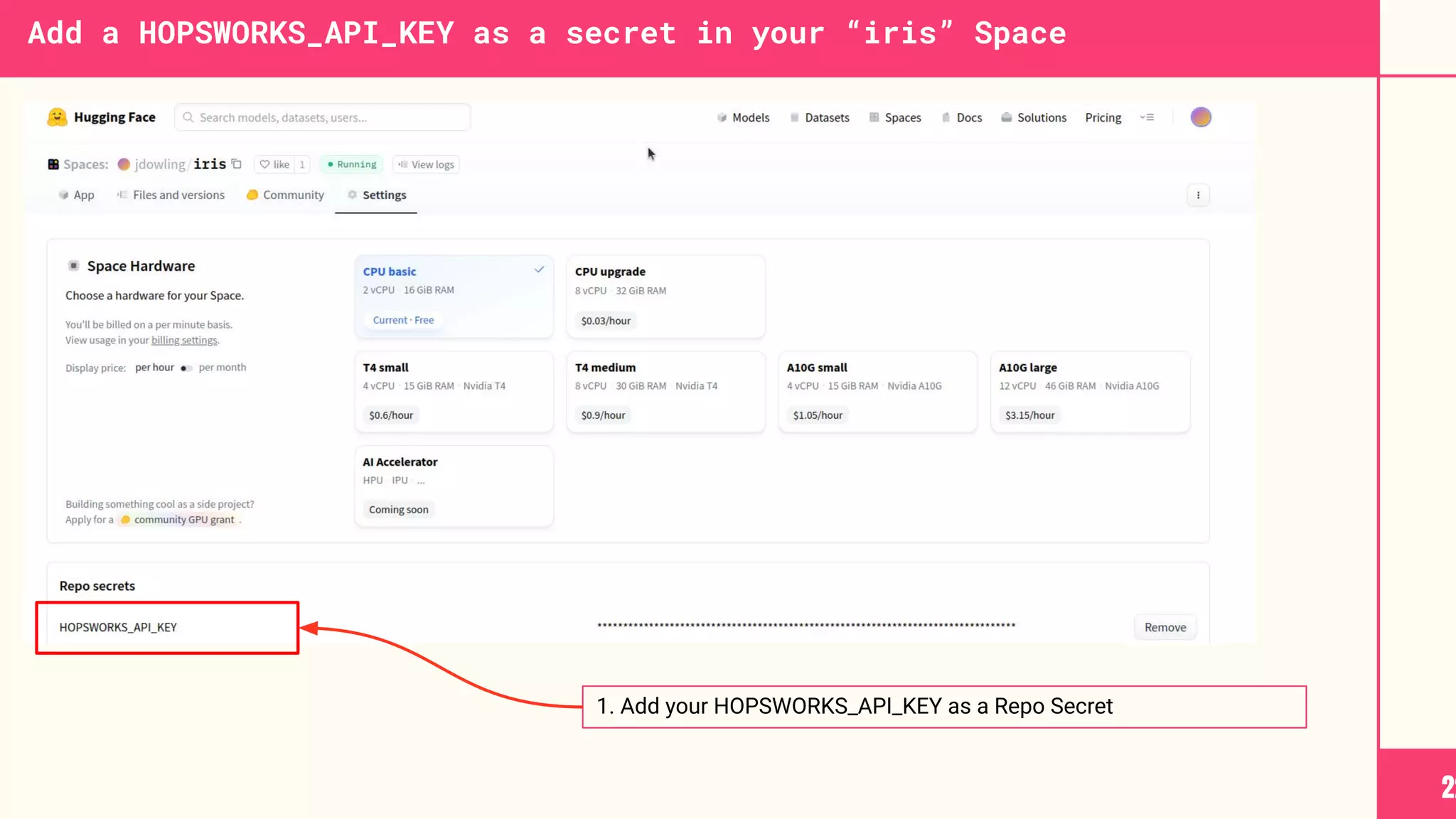Go to Pricing page

point(1103,117)
